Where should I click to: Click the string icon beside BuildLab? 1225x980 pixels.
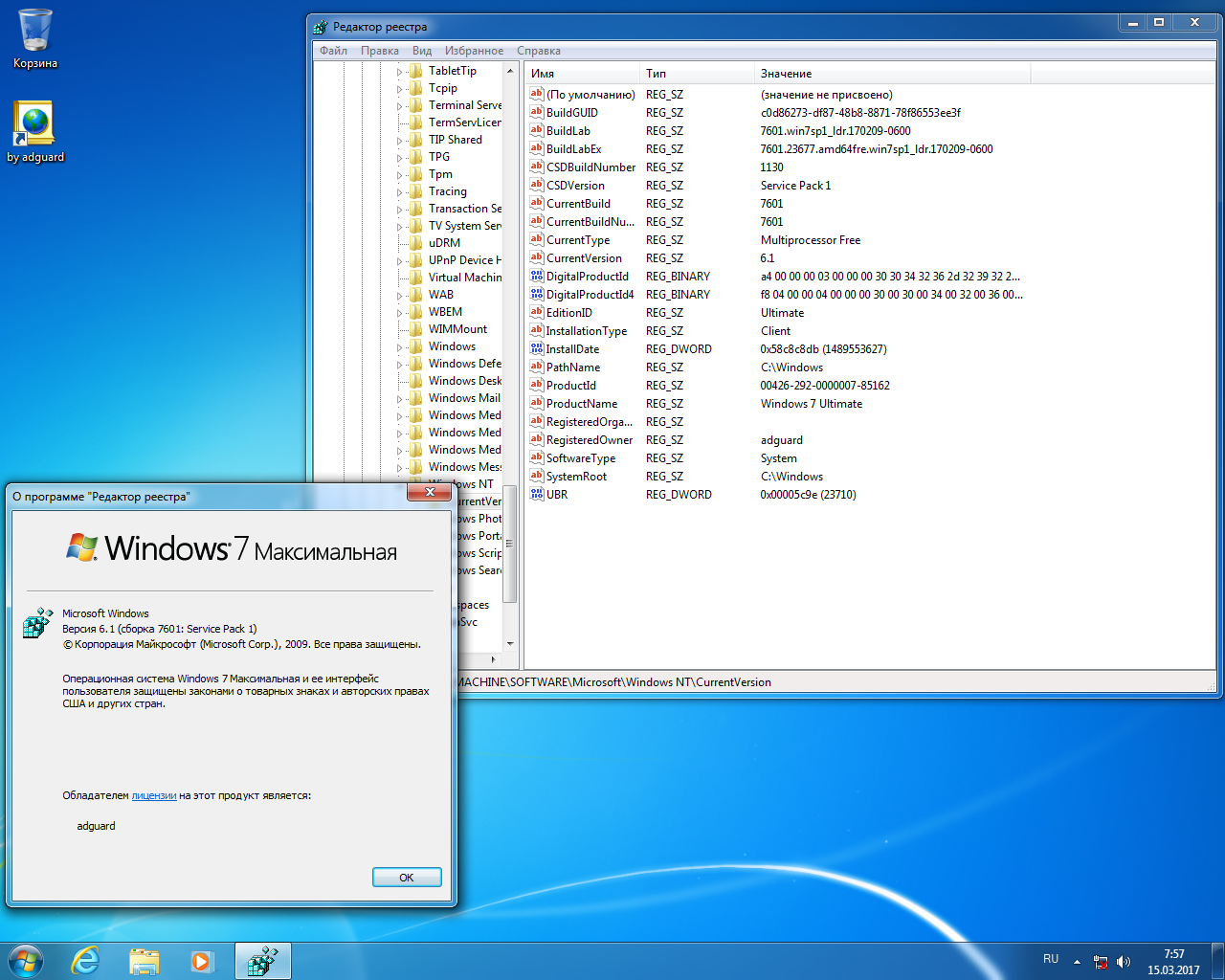click(537, 130)
